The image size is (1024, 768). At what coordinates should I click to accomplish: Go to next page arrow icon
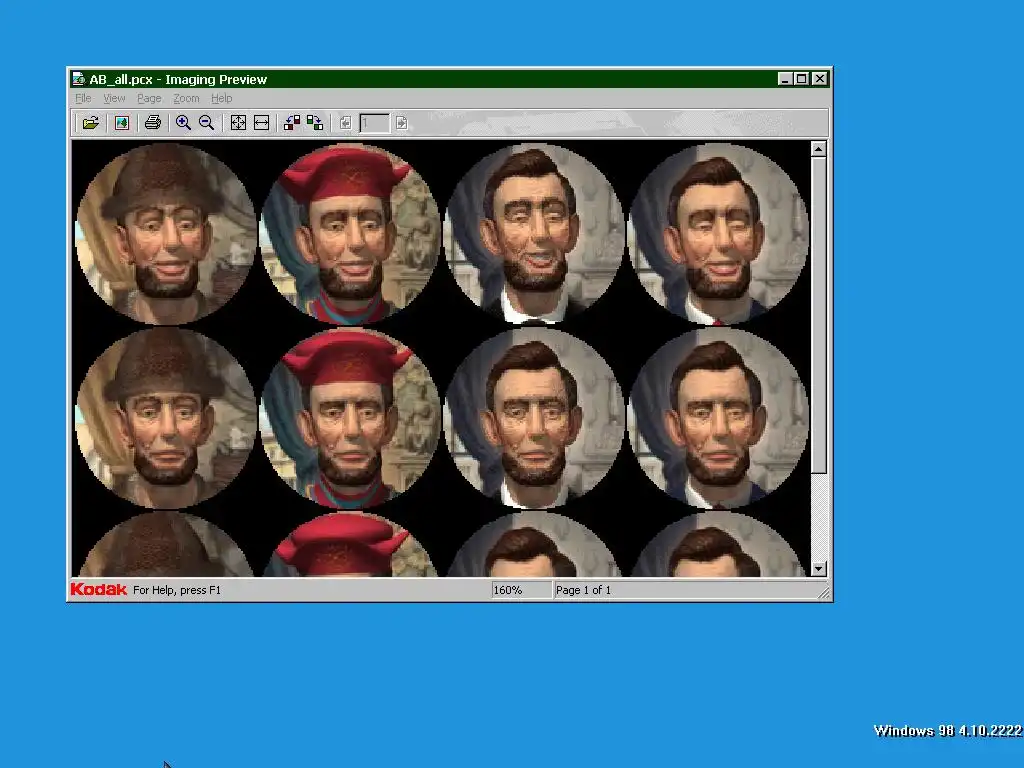pos(402,123)
